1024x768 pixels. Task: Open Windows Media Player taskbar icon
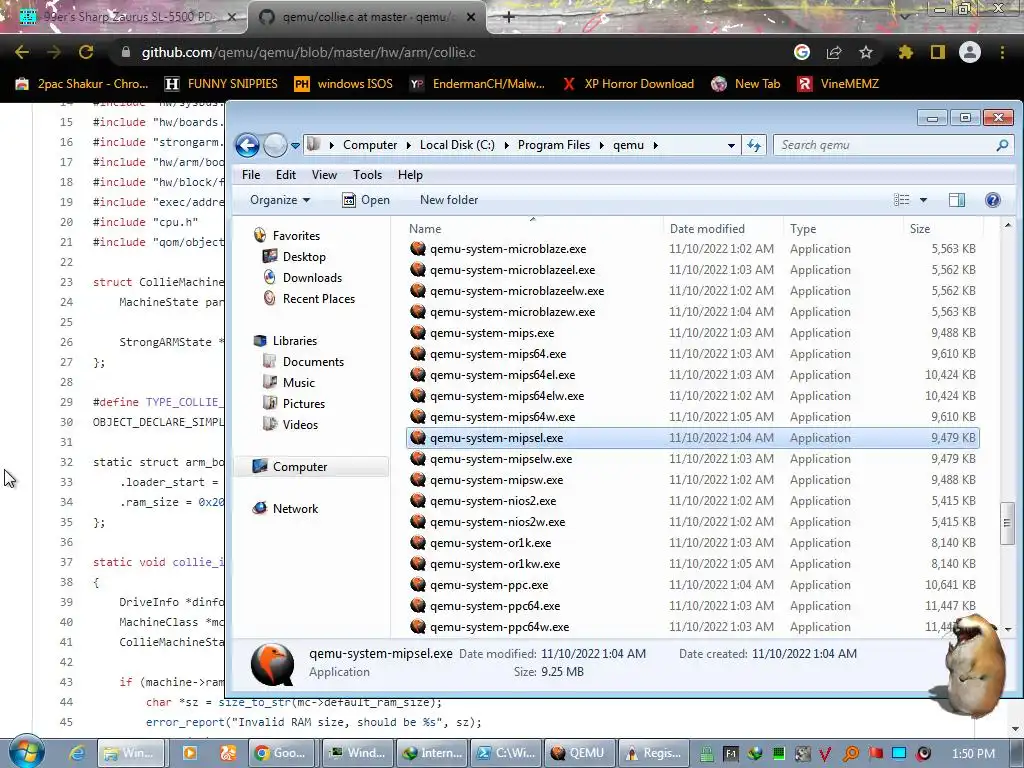189,753
